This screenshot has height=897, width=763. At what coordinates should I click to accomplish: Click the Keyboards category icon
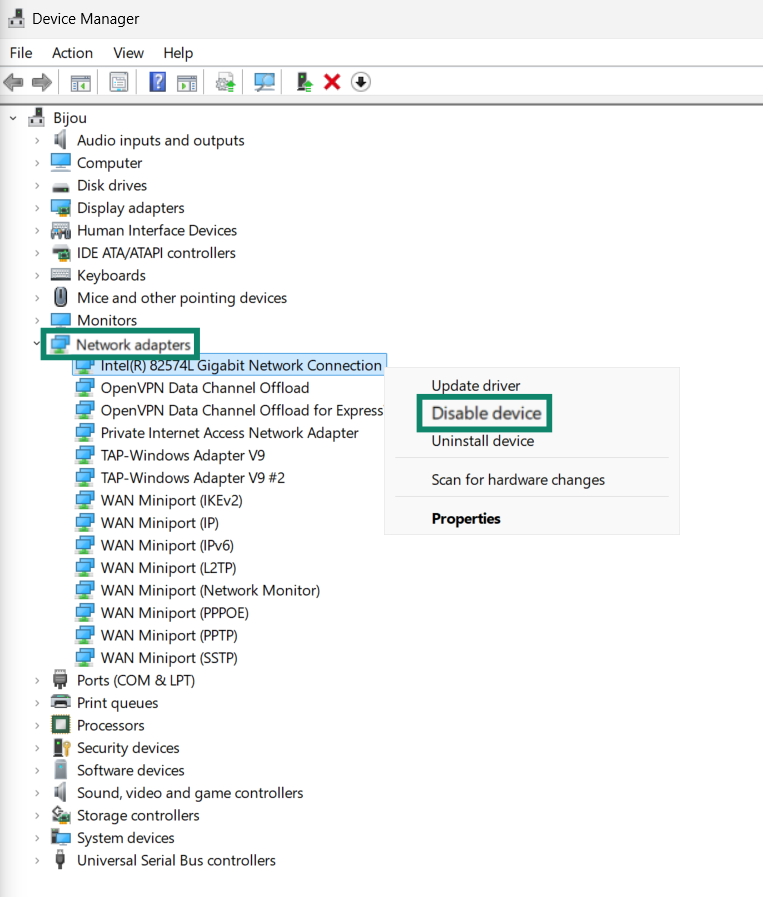[61, 275]
